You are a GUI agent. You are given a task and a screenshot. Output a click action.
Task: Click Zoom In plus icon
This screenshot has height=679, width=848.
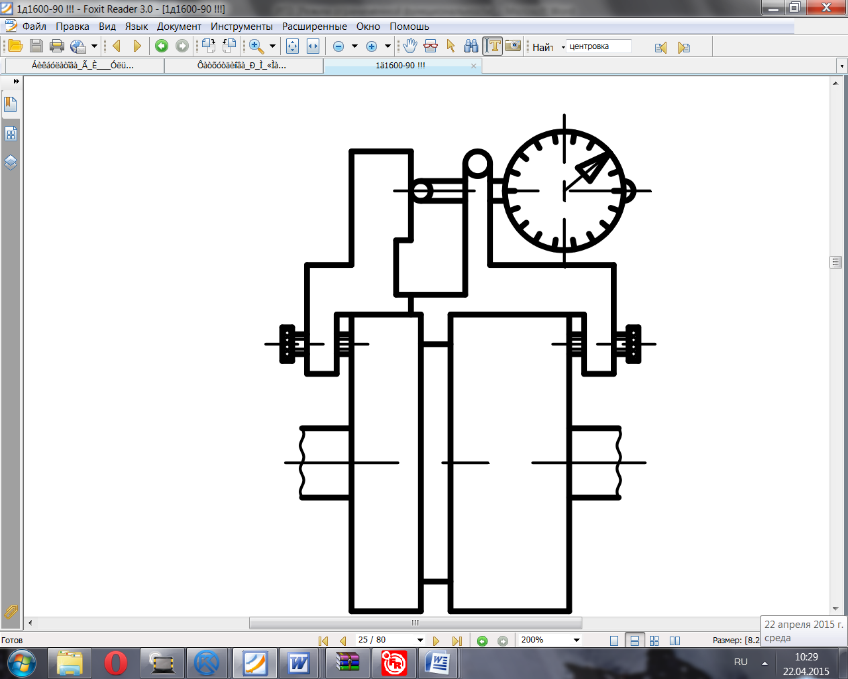pos(372,47)
